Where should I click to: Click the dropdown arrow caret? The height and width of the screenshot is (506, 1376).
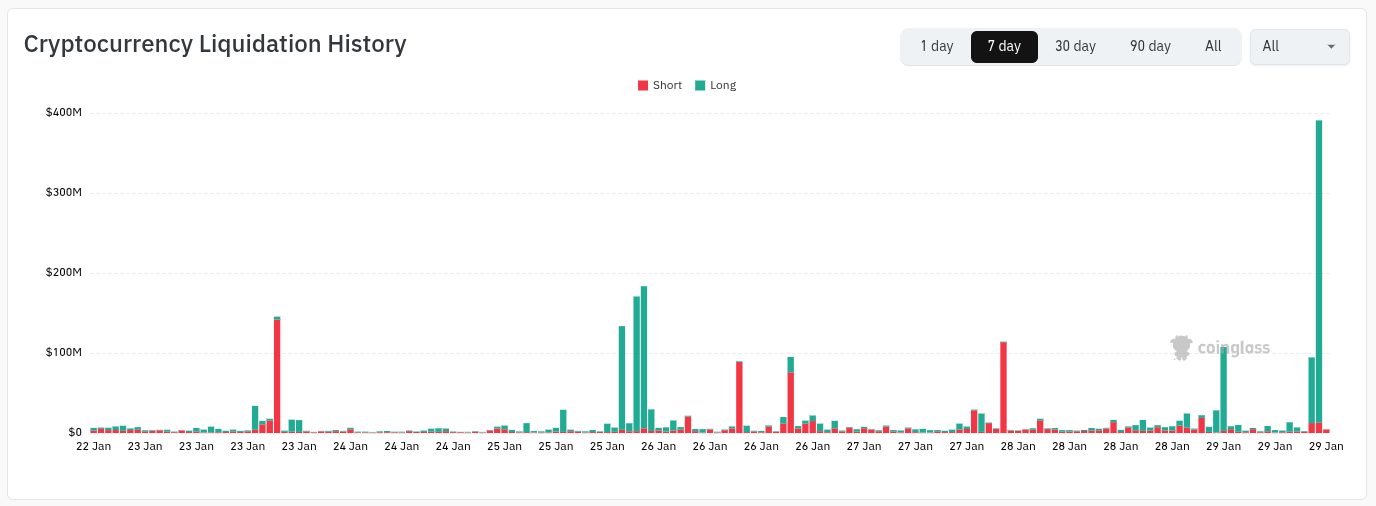coord(1331,46)
